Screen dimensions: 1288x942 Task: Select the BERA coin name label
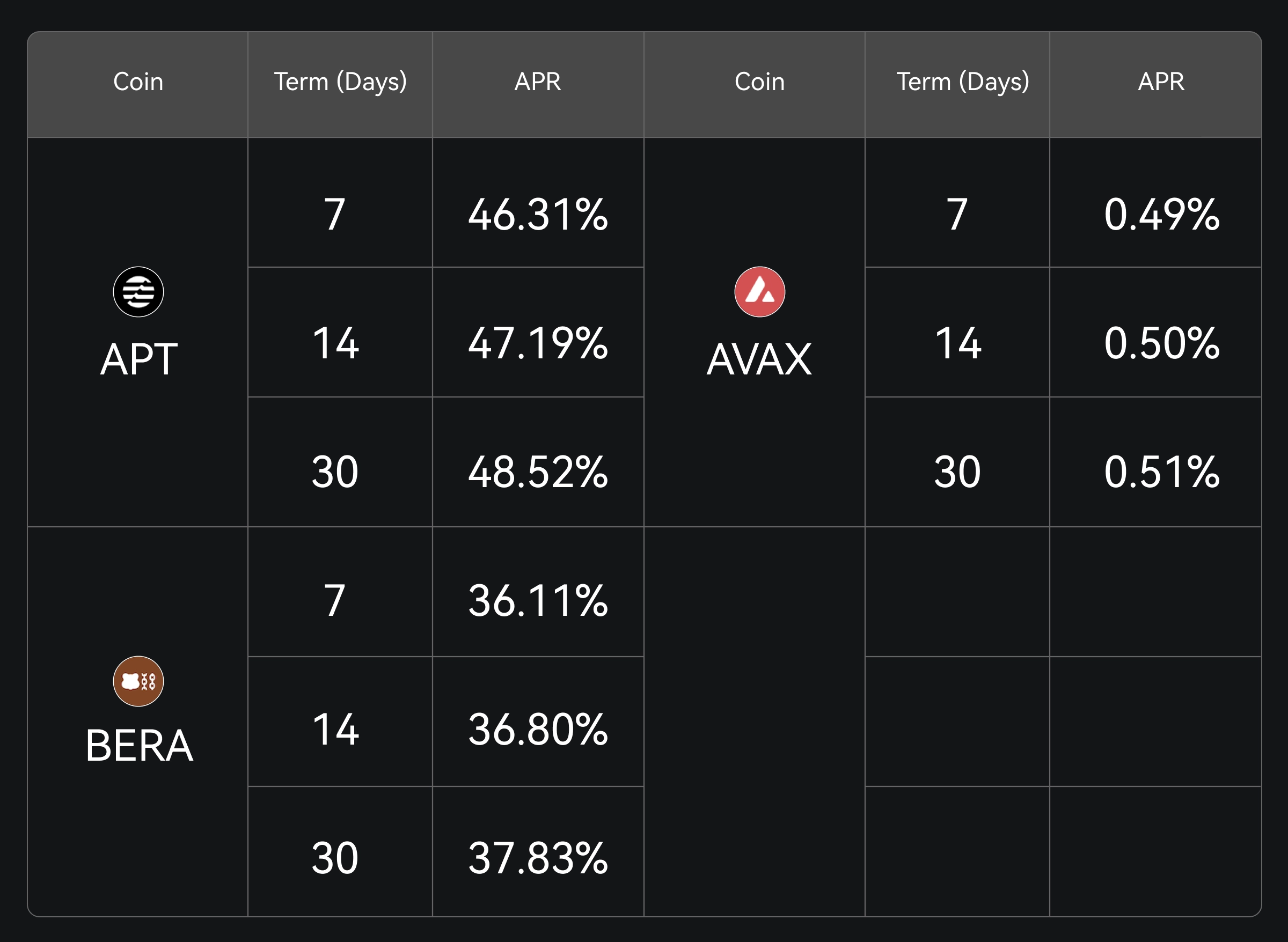139,745
